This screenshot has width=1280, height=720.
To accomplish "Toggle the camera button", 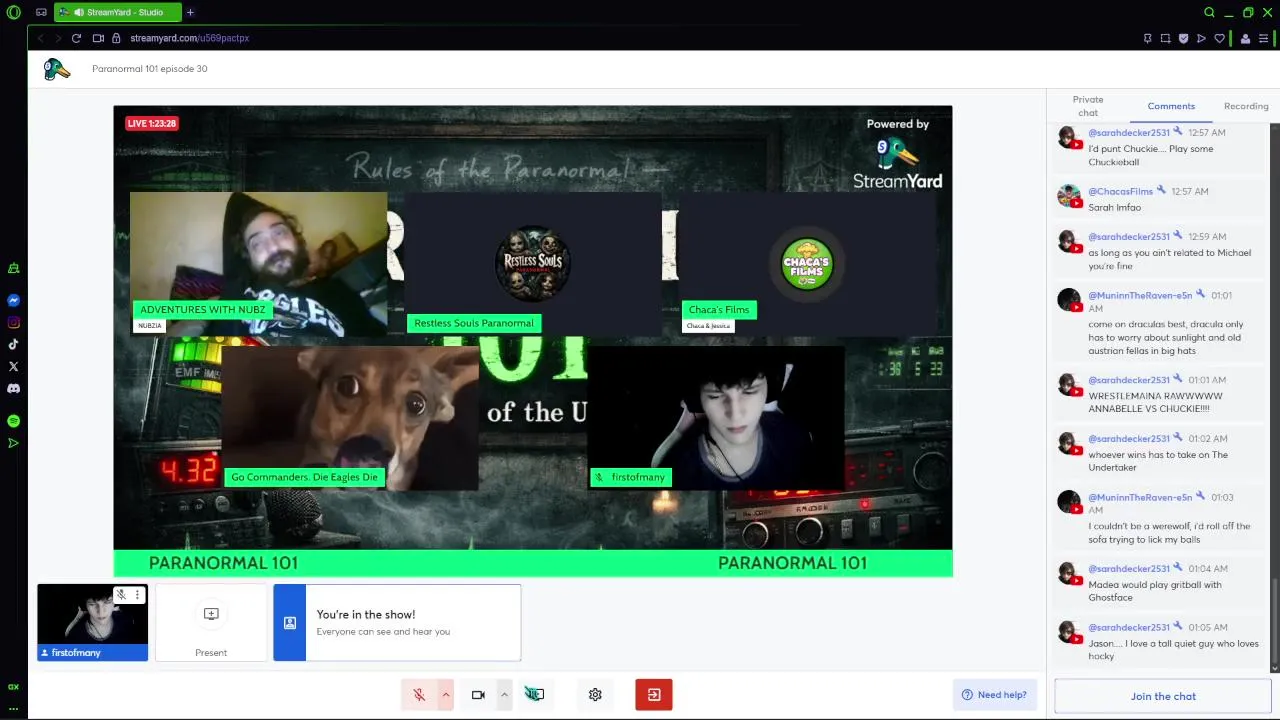I will 478,695.
